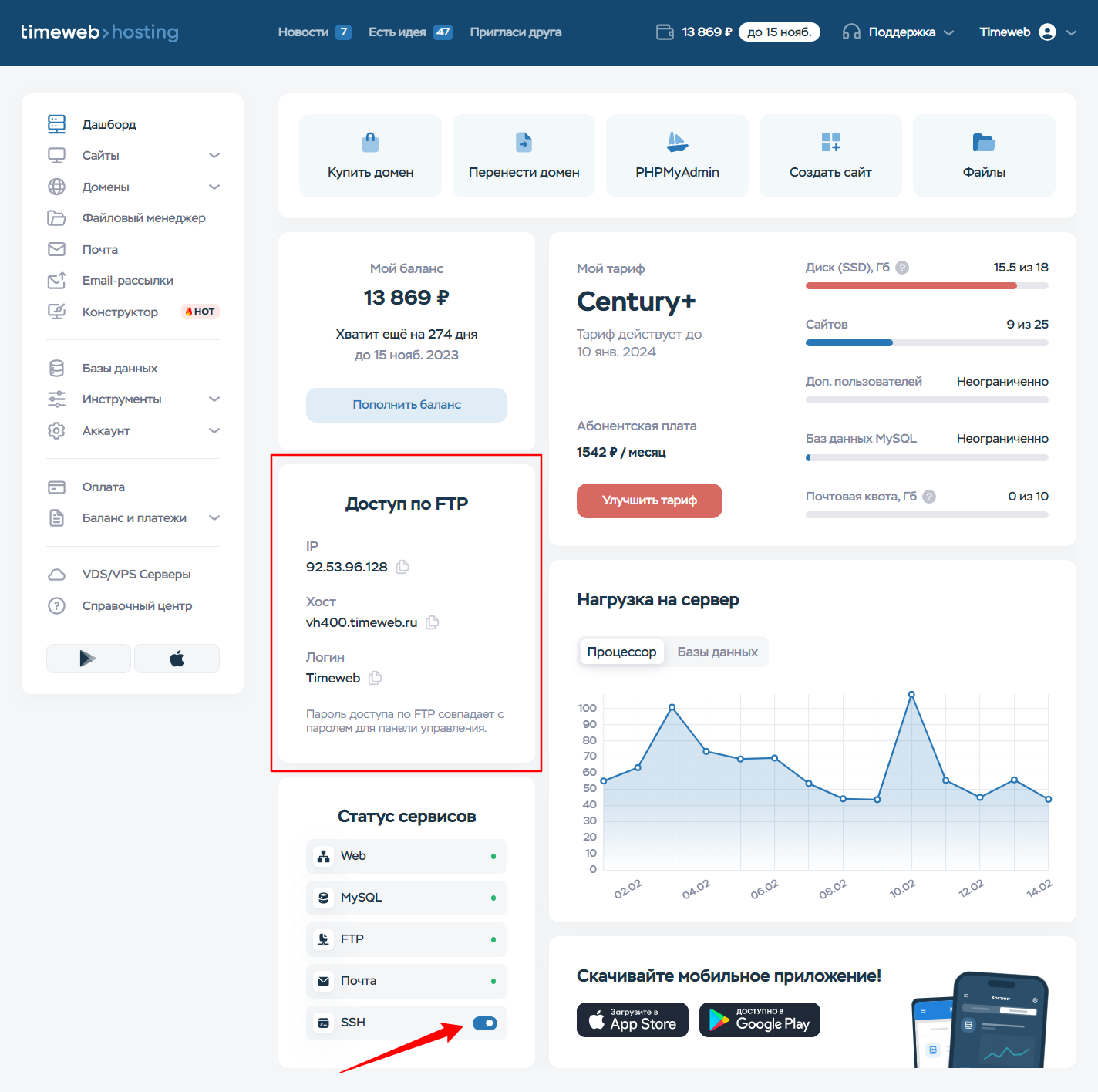Copy the FTP login Timeweb
The image size is (1098, 1092).
[376, 678]
